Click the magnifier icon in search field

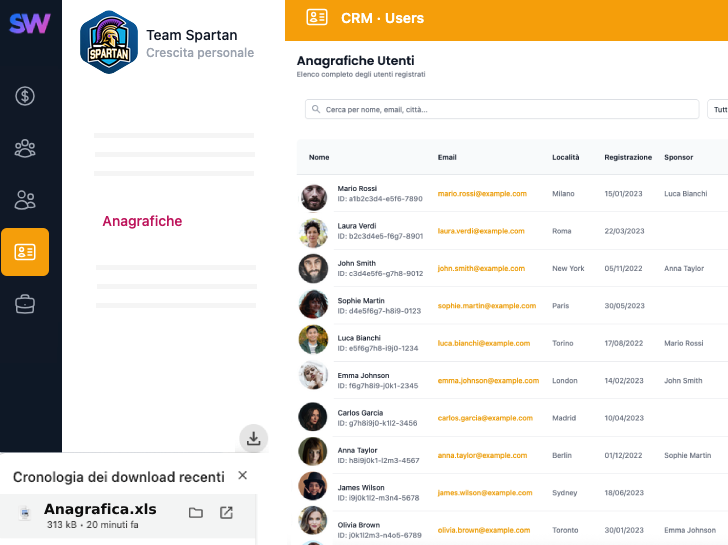316,109
